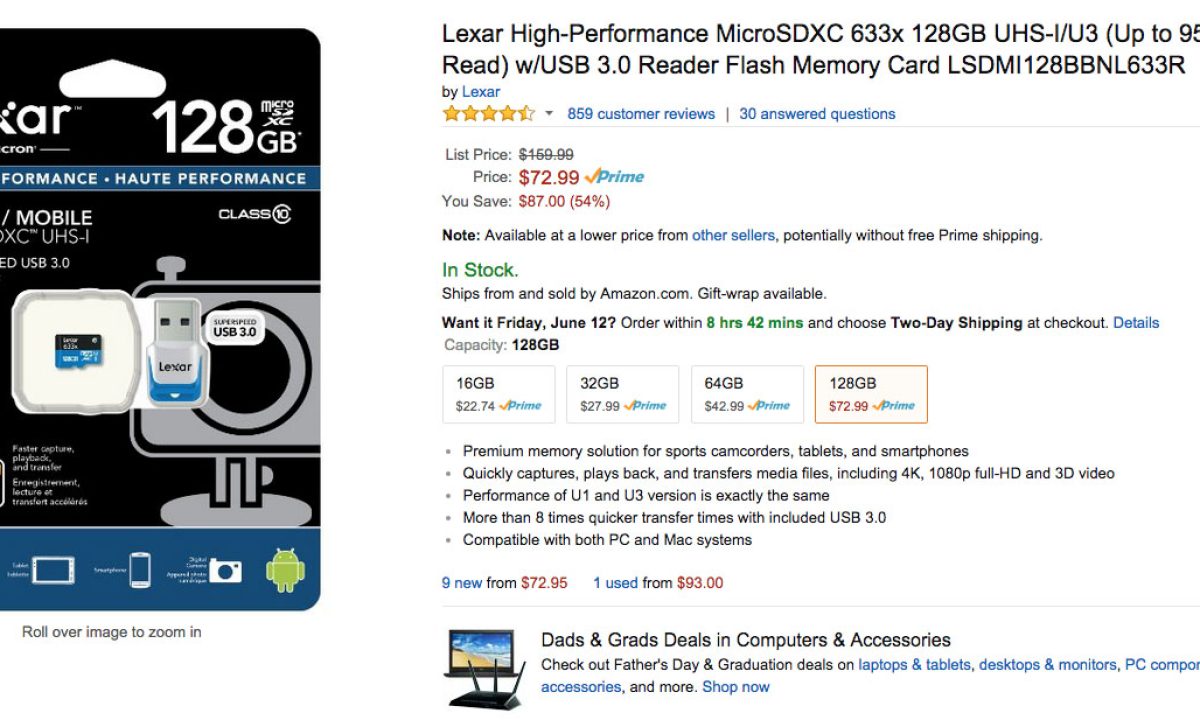
Task: Select the 128GB capacity option
Action: [x=871, y=394]
